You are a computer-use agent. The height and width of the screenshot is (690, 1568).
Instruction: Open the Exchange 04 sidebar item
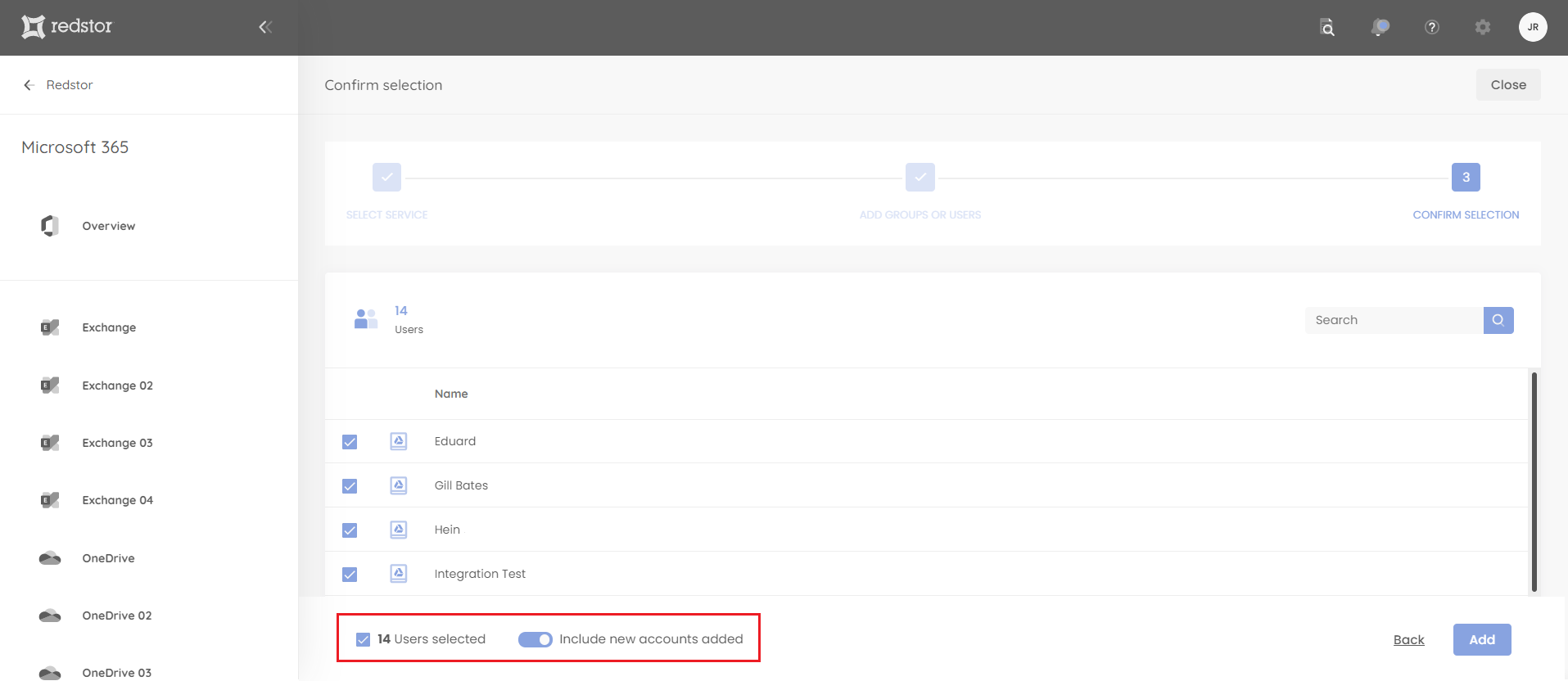117,500
